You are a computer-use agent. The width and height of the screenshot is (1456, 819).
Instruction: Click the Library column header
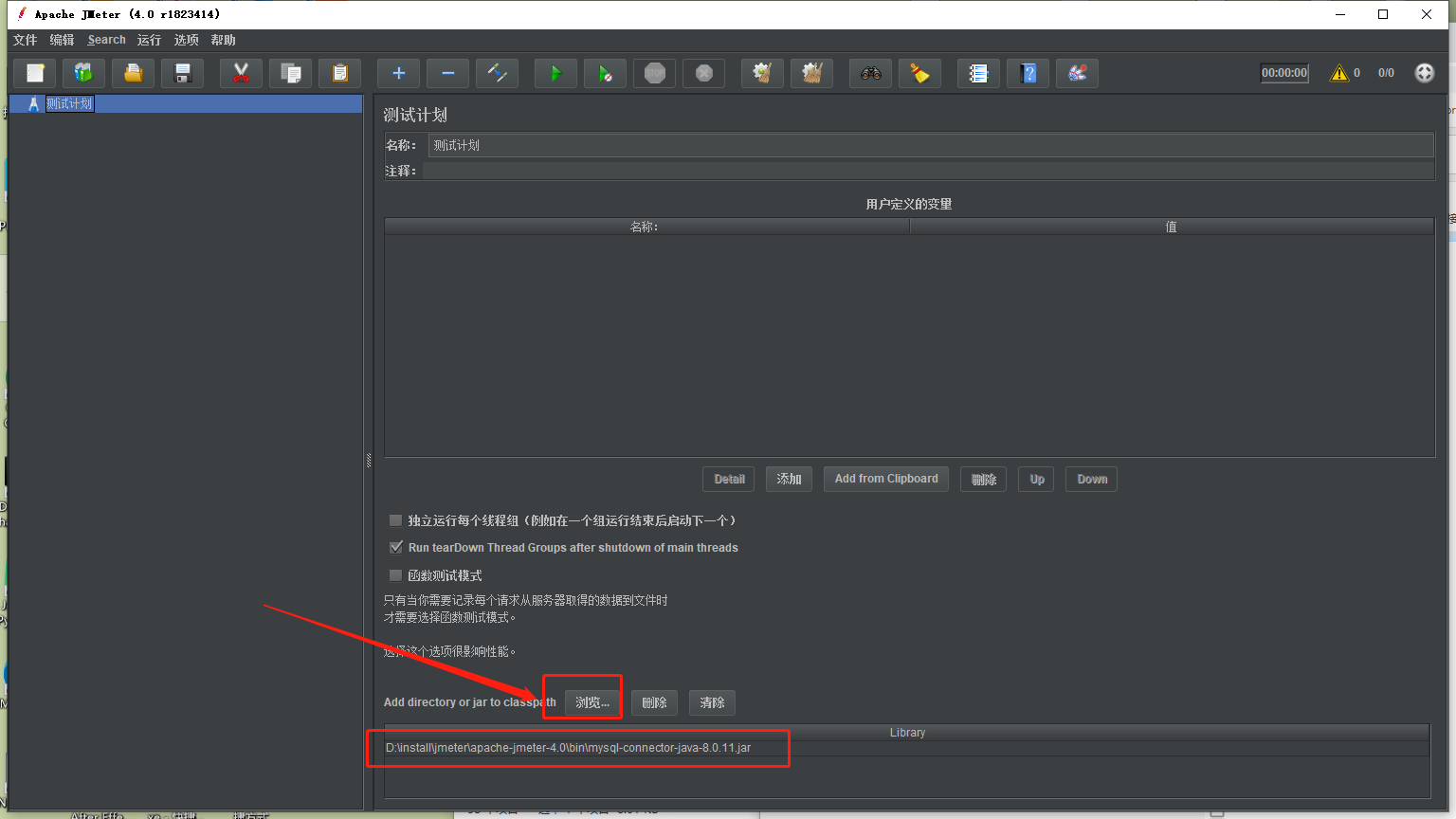pyautogui.click(x=907, y=733)
